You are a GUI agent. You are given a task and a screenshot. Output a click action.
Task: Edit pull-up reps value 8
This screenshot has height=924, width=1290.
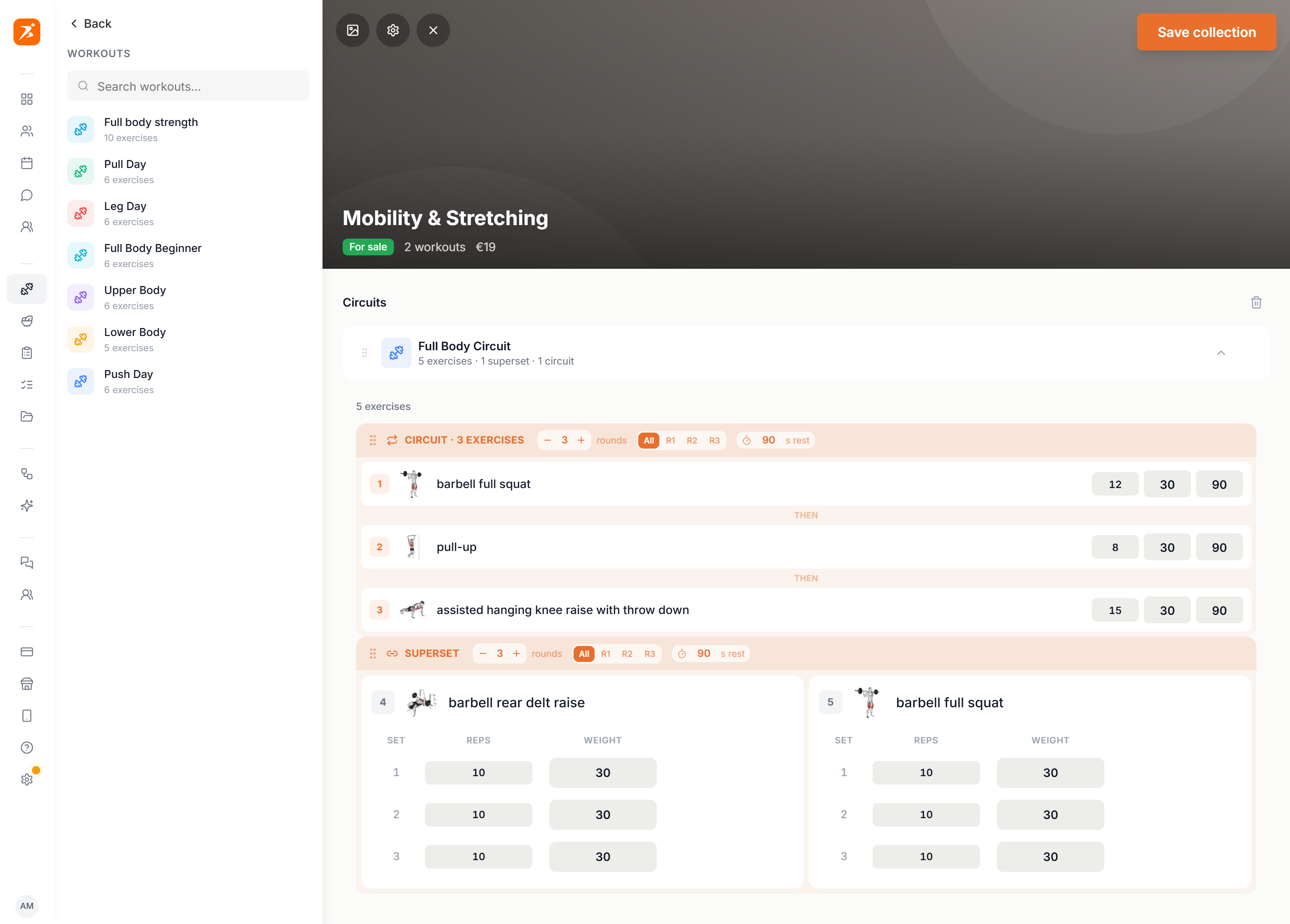click(x=1114, y=547)
